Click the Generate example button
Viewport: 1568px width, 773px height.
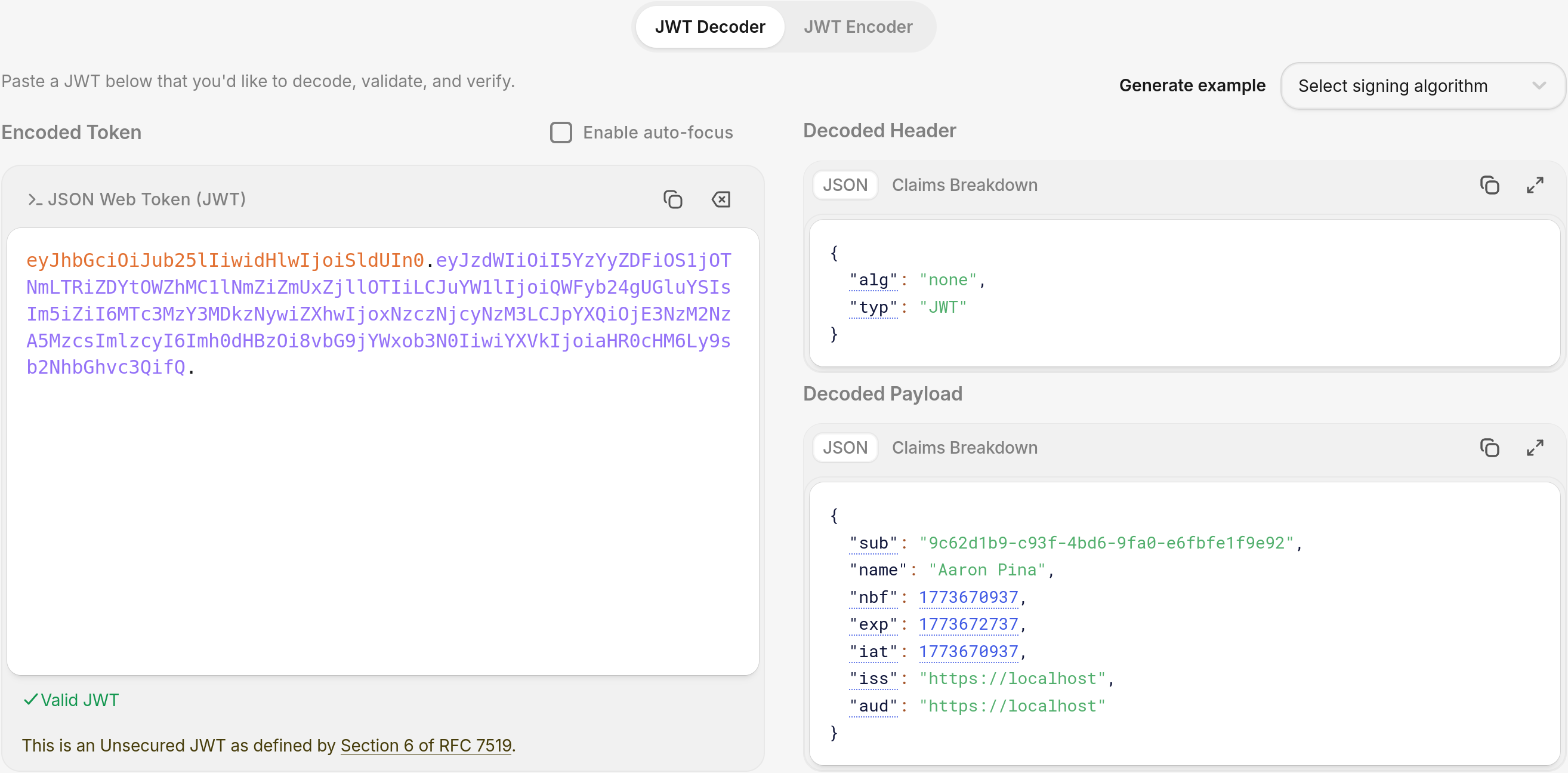click(1192, 85)
